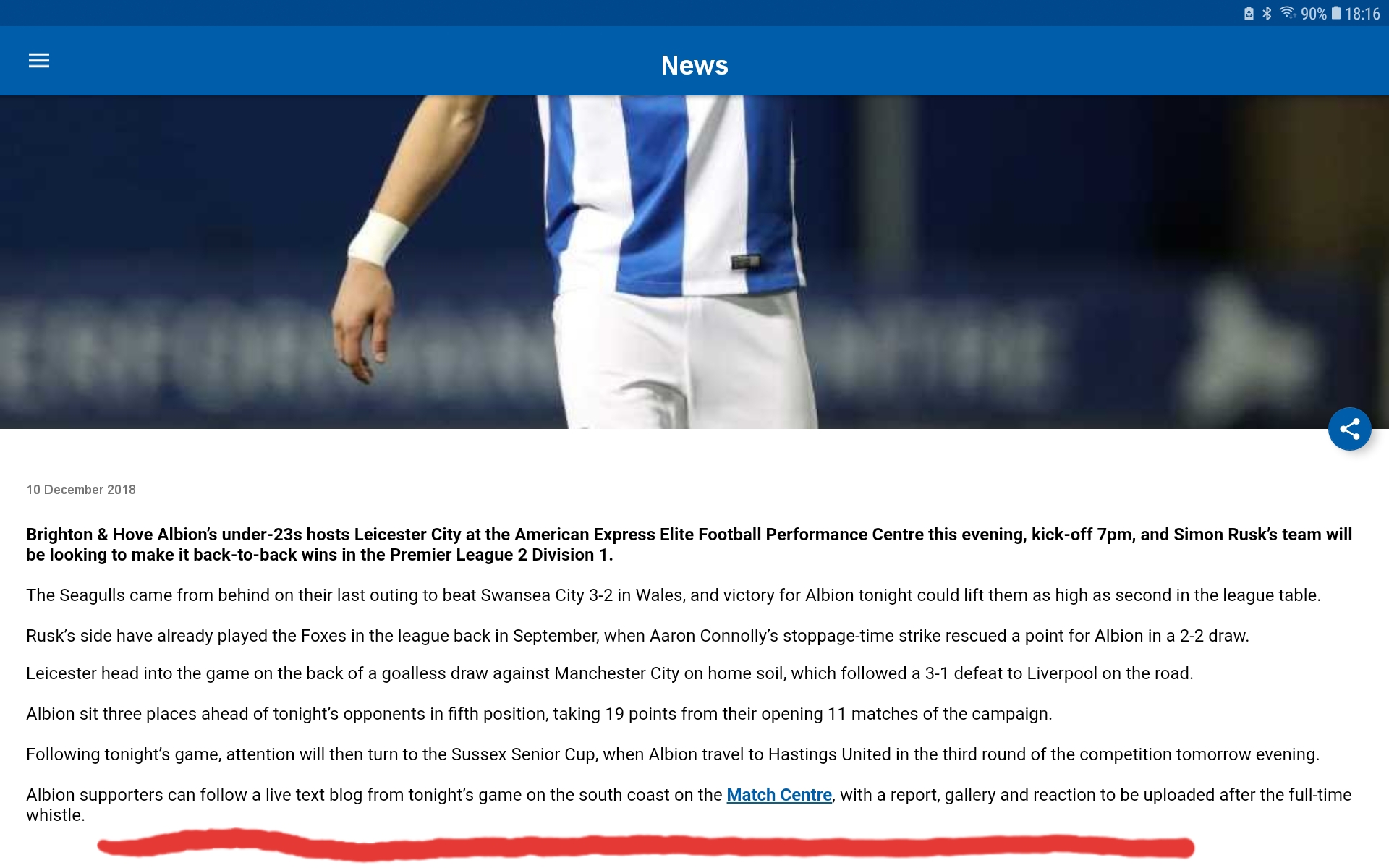Tap the Sussex Senior Cup paragraph

[x=673, y=754]
